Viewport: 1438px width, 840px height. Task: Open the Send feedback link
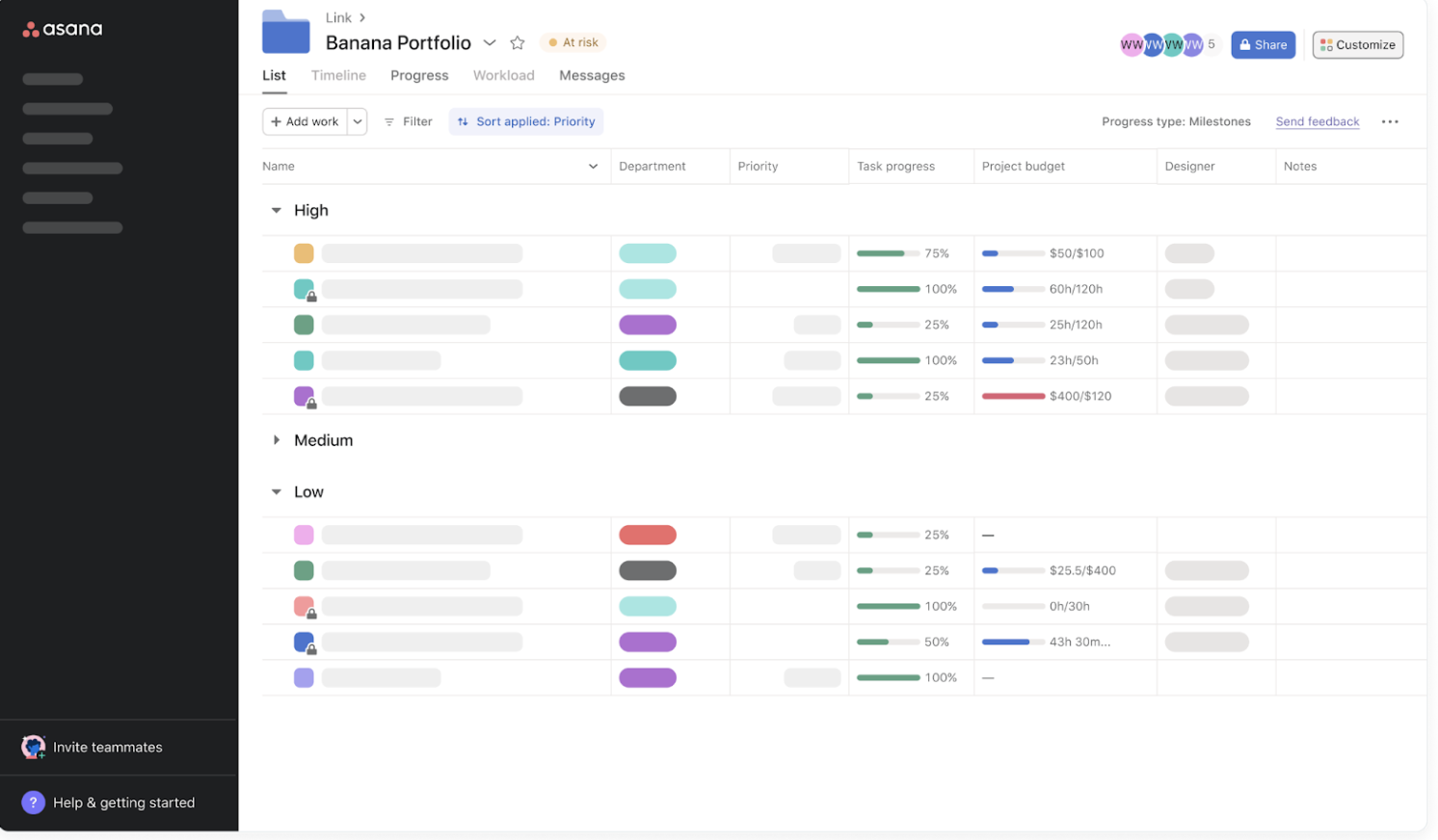(1317, 121)
